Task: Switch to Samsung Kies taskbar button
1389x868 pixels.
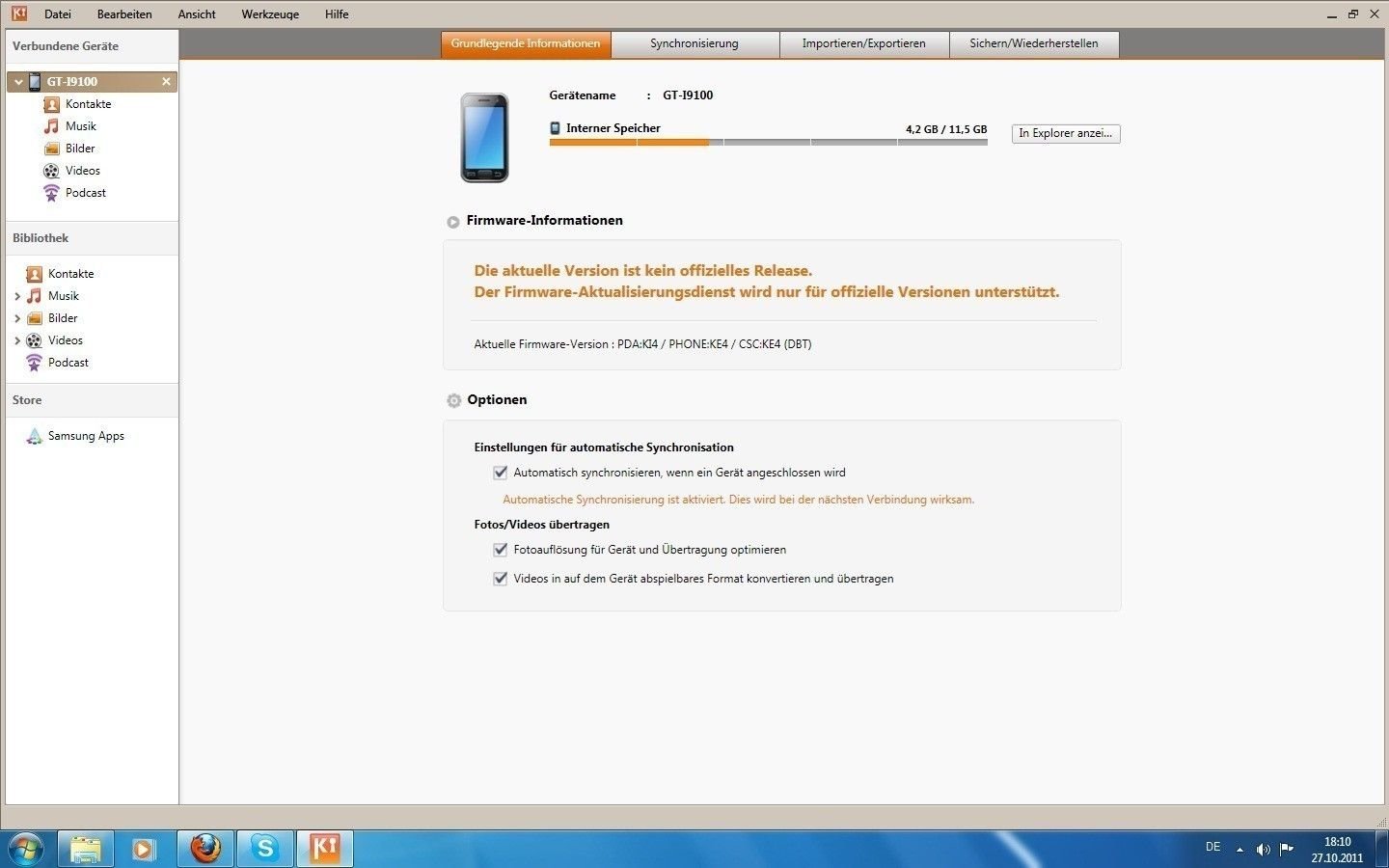Action: pyautogui.click(x=325, y=849)
